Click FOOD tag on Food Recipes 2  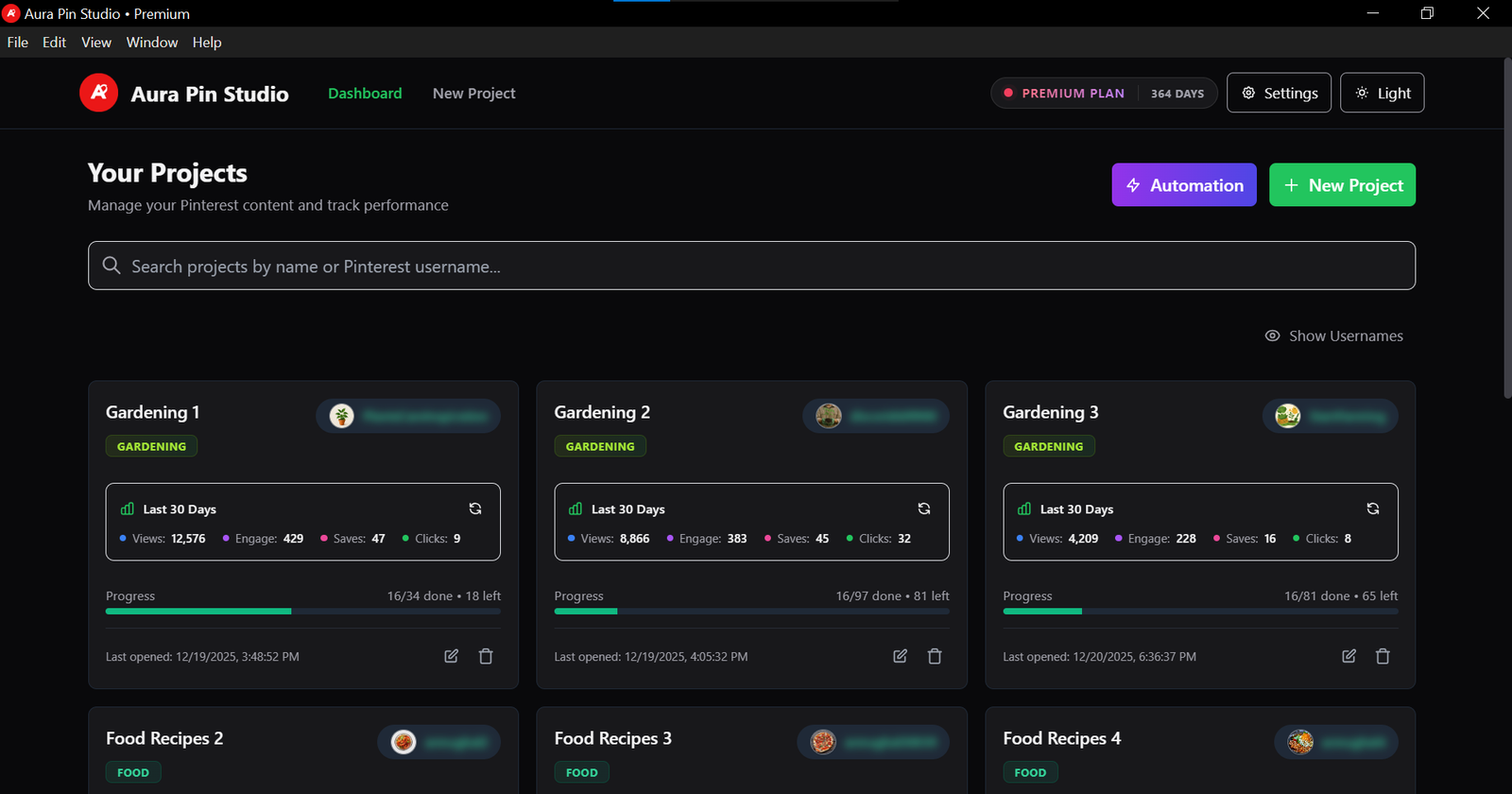(133, 772)
